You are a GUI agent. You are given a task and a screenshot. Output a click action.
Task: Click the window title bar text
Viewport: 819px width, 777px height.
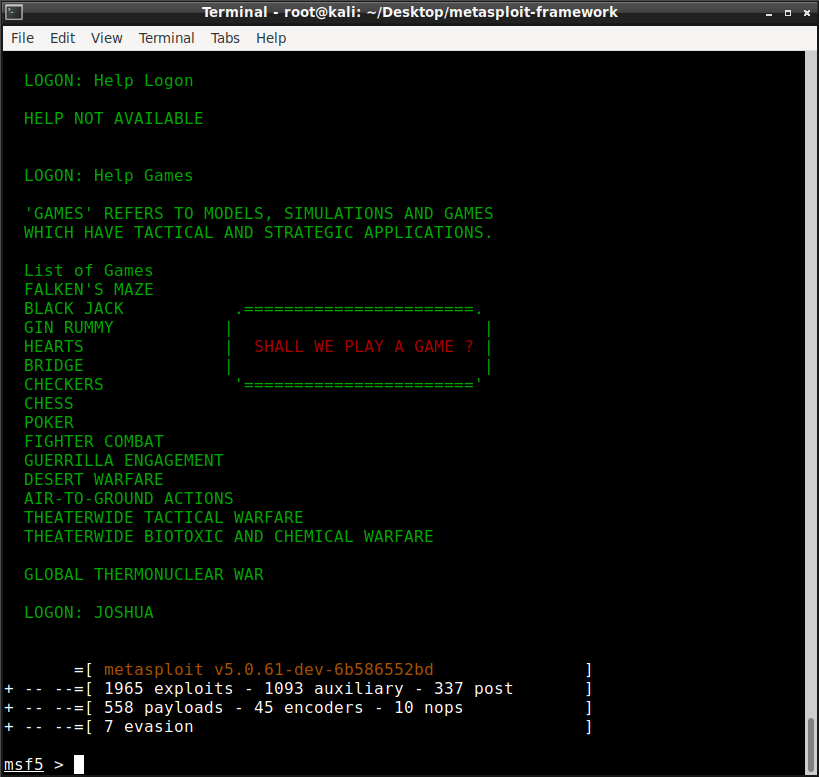pos(410,12)
